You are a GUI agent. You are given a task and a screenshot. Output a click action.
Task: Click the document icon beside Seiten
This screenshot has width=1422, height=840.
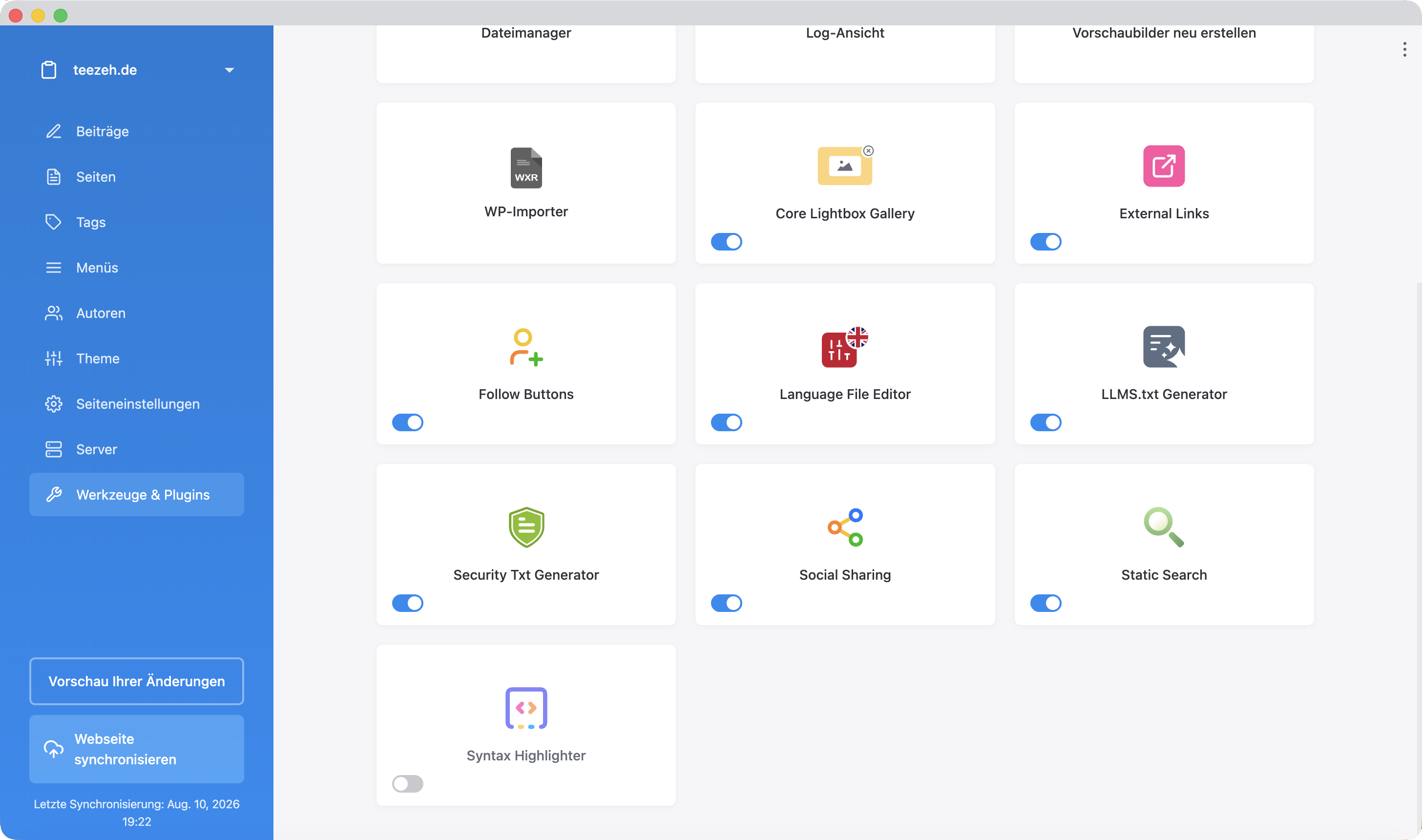click(x=53, y=177)
